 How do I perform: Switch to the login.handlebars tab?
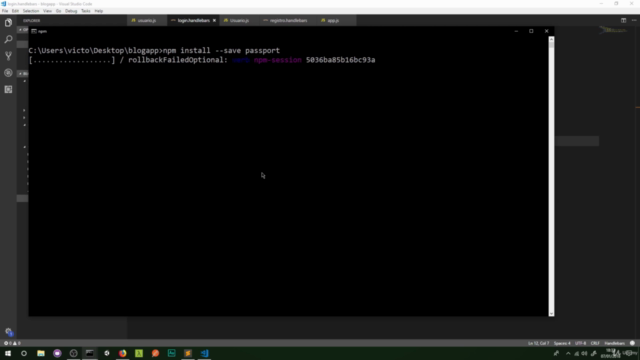click(x=193, y=20)
